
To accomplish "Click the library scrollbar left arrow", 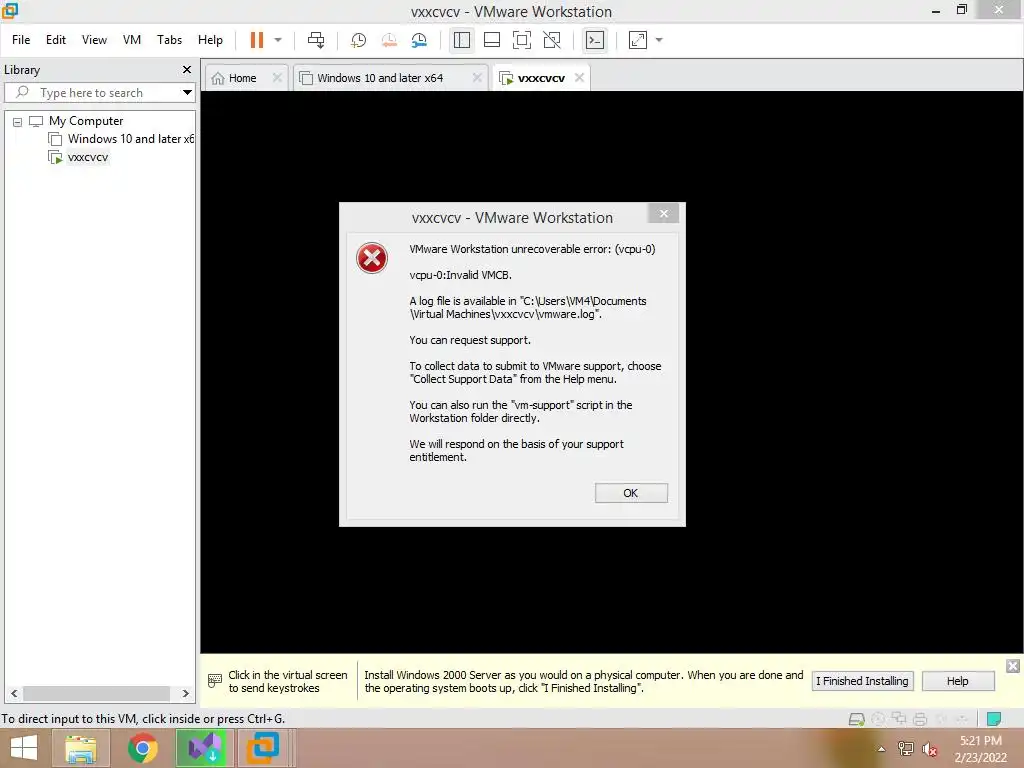I will [x=14, y=694].
